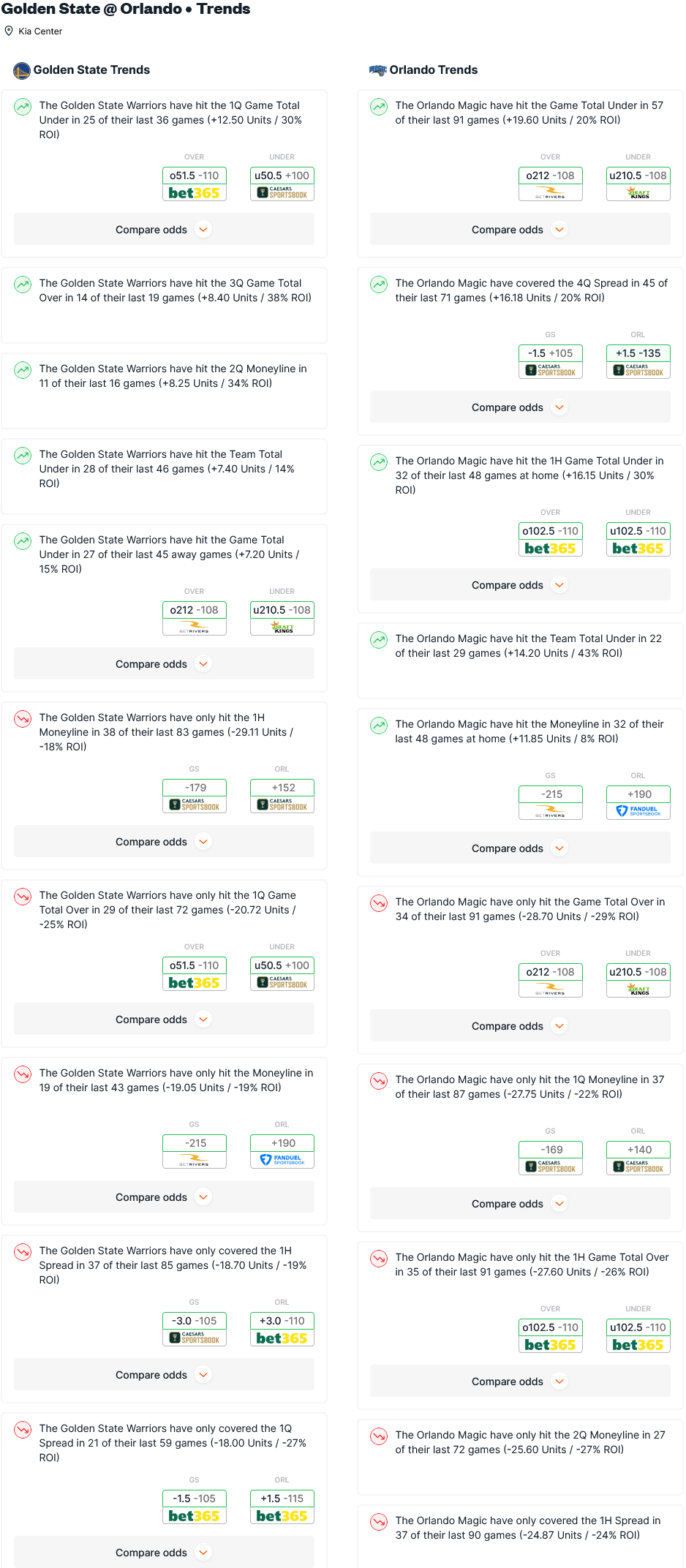This screenshot has height=1568, width=686.
Task: Click the Golden State Warriors team logo
Action: [22, 70]
